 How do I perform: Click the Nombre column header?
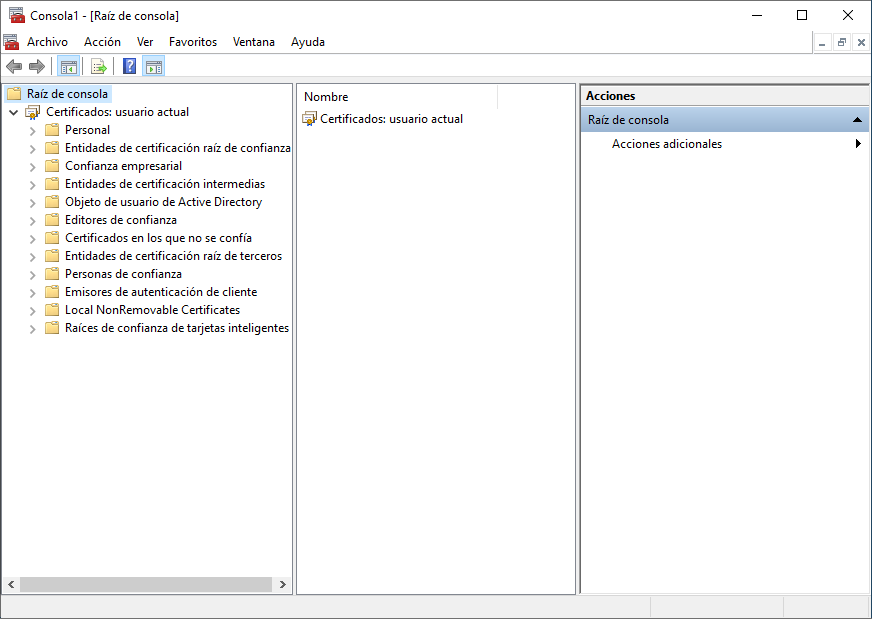(x=396, y=97)
